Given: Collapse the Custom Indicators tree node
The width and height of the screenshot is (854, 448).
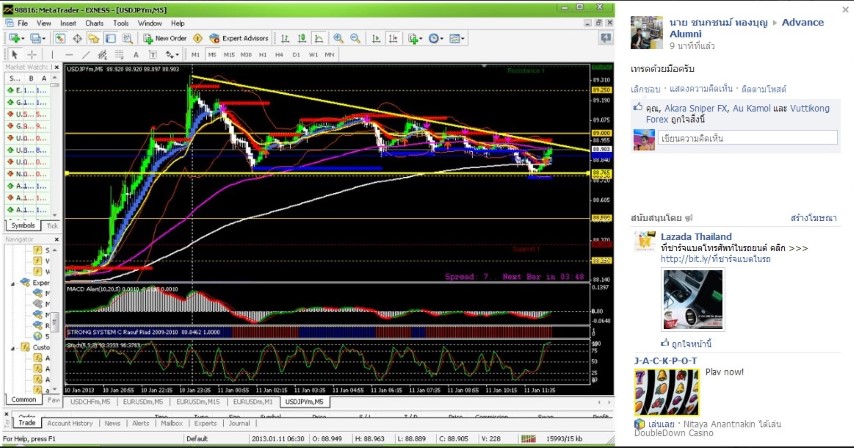Looking at the screenshot, I should pos(13,348).
